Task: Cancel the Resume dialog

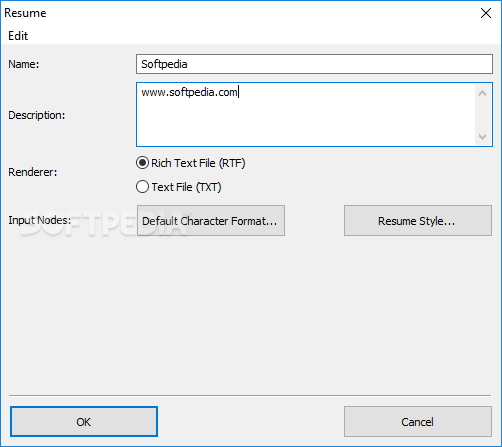Action: pos(418,422)
